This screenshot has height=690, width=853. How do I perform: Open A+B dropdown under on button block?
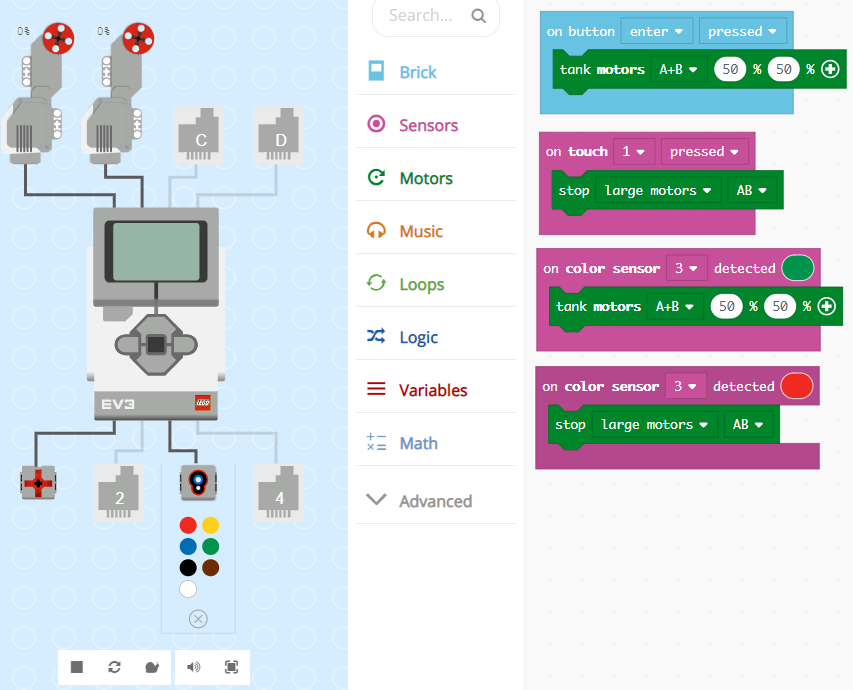click(x=678, y=69)
